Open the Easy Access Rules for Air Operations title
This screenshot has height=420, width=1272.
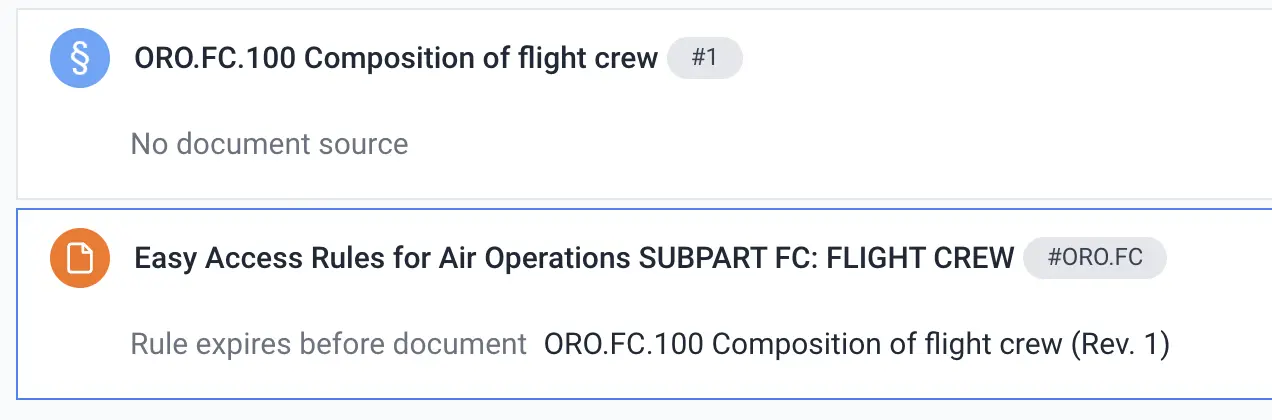click(x=573, y=259)
